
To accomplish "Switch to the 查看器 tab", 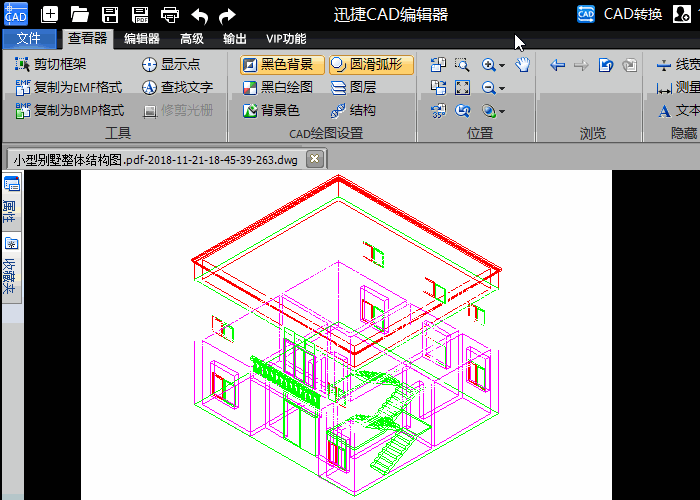I will point(88,38).
